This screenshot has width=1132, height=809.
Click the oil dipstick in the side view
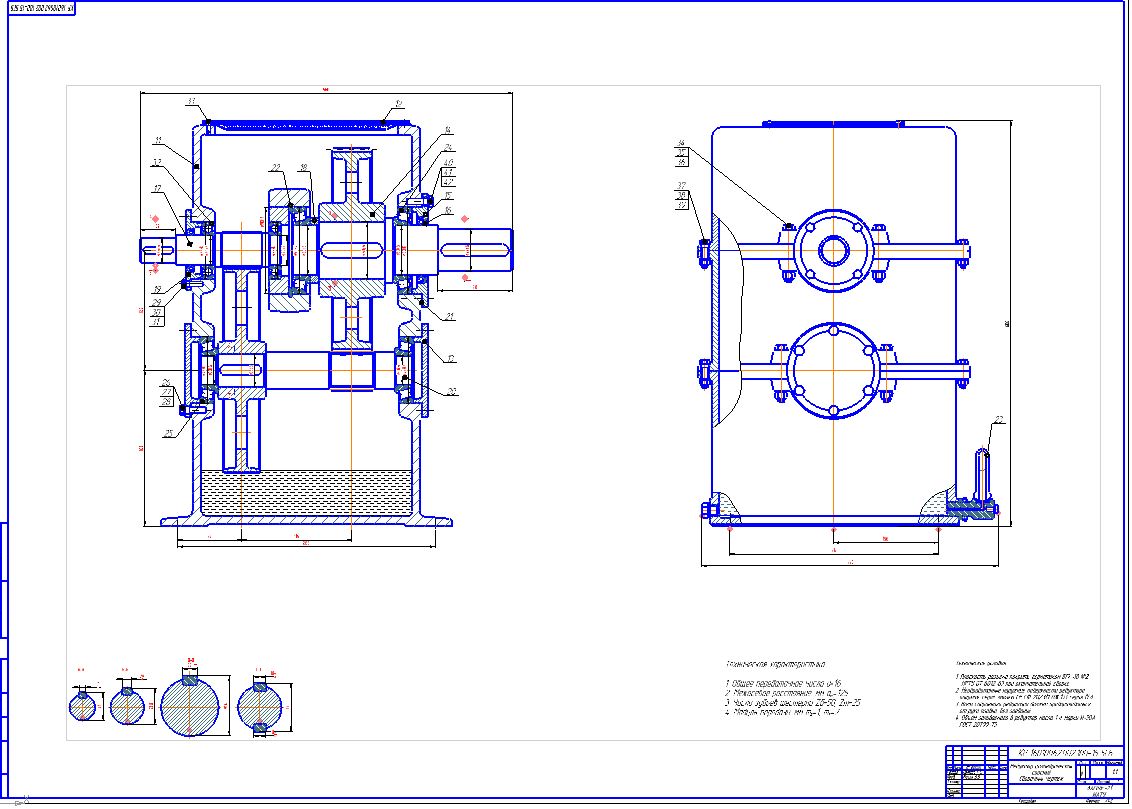tap(982, 473)
